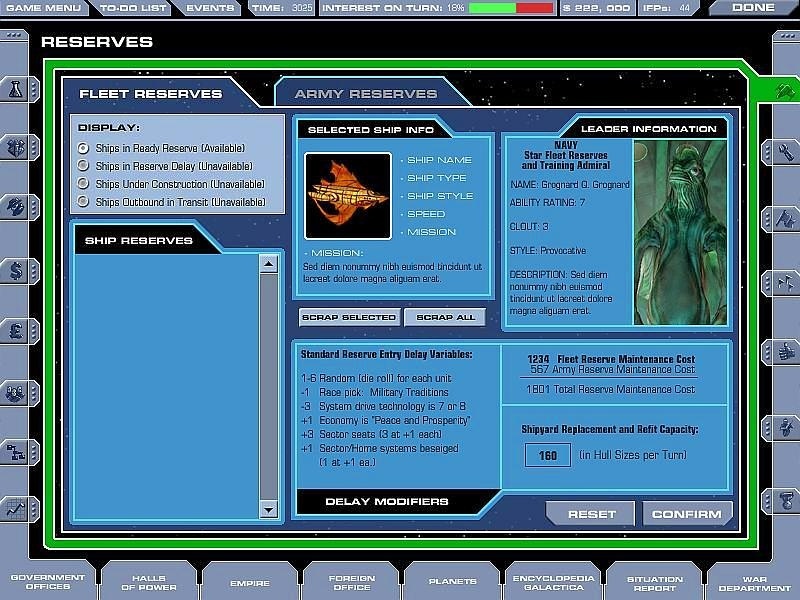The height and width of the screenshot is (600, 800).
Task: Select Ships in Ready Reserve option
Action: coord(84,148)
